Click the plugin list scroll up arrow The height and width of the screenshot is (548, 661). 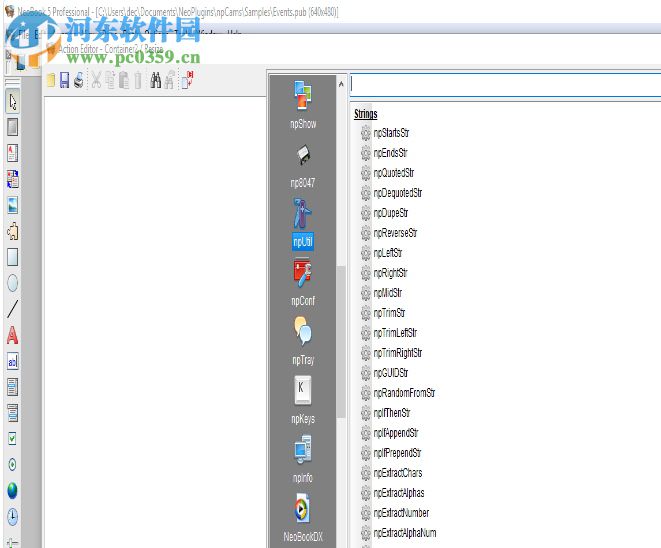(341, 84)
